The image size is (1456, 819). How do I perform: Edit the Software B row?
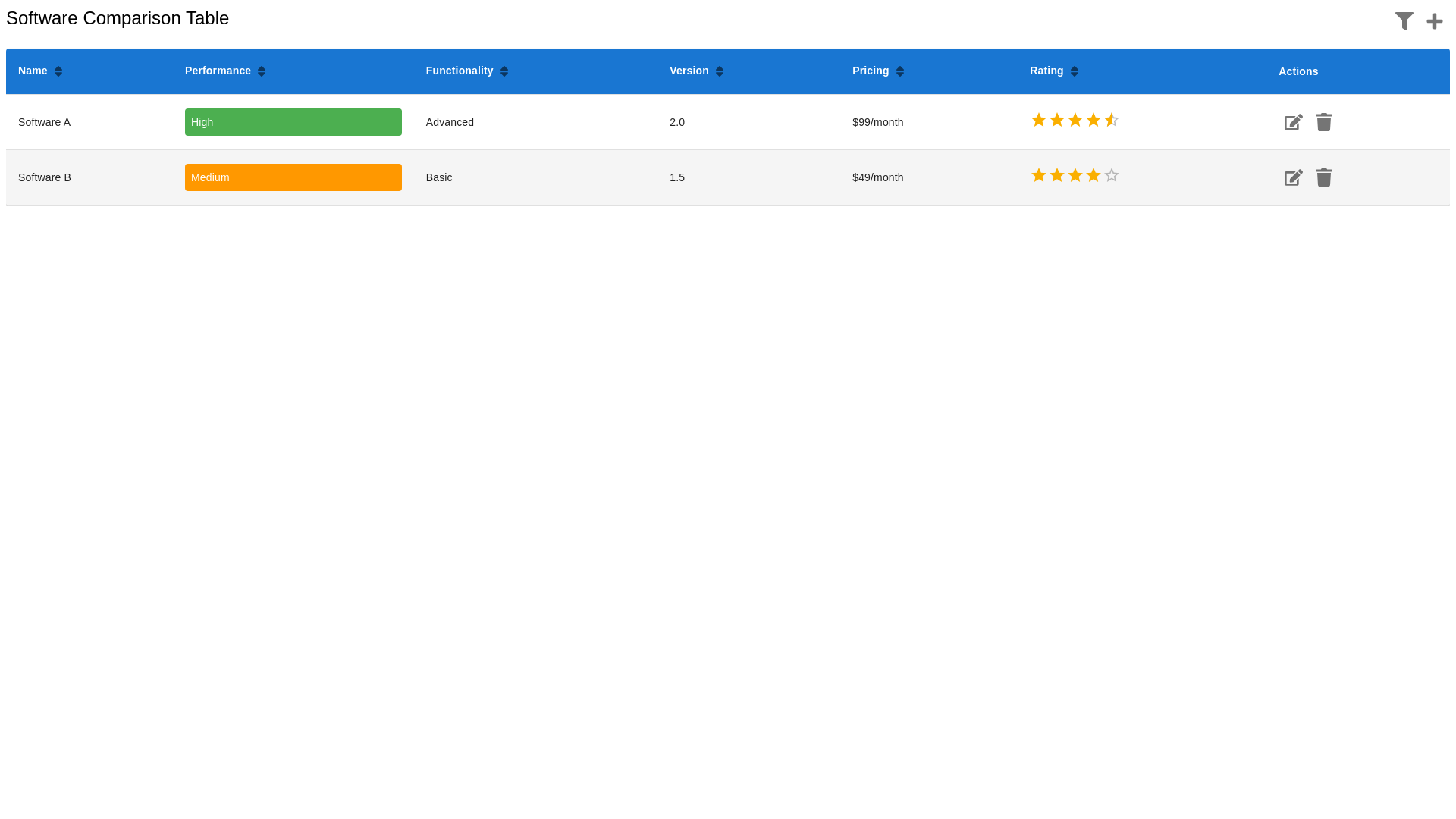click(1294, 177)
